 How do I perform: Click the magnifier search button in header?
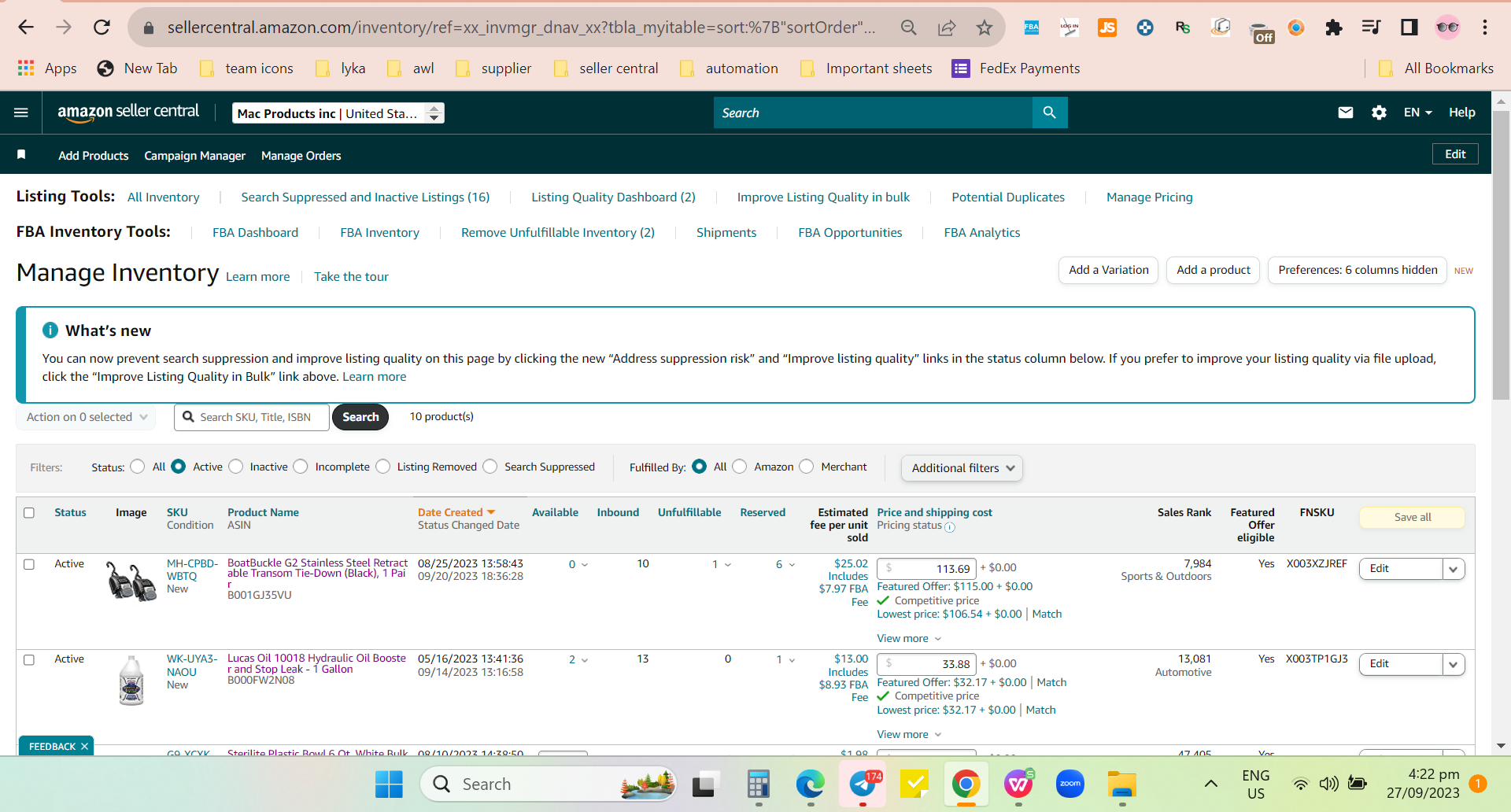tap(1049, 113)
